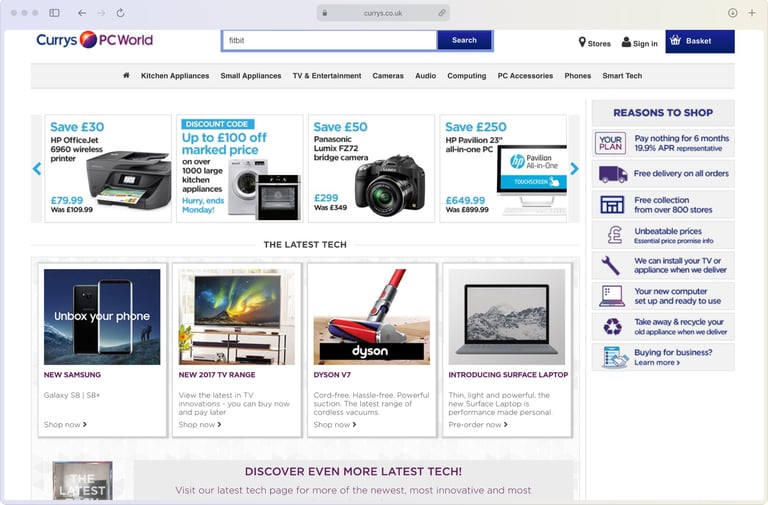The height and width of the screenshot is (505, 768).
Task: Copy link icon in address bar
Action: click(x=442, y=13)
